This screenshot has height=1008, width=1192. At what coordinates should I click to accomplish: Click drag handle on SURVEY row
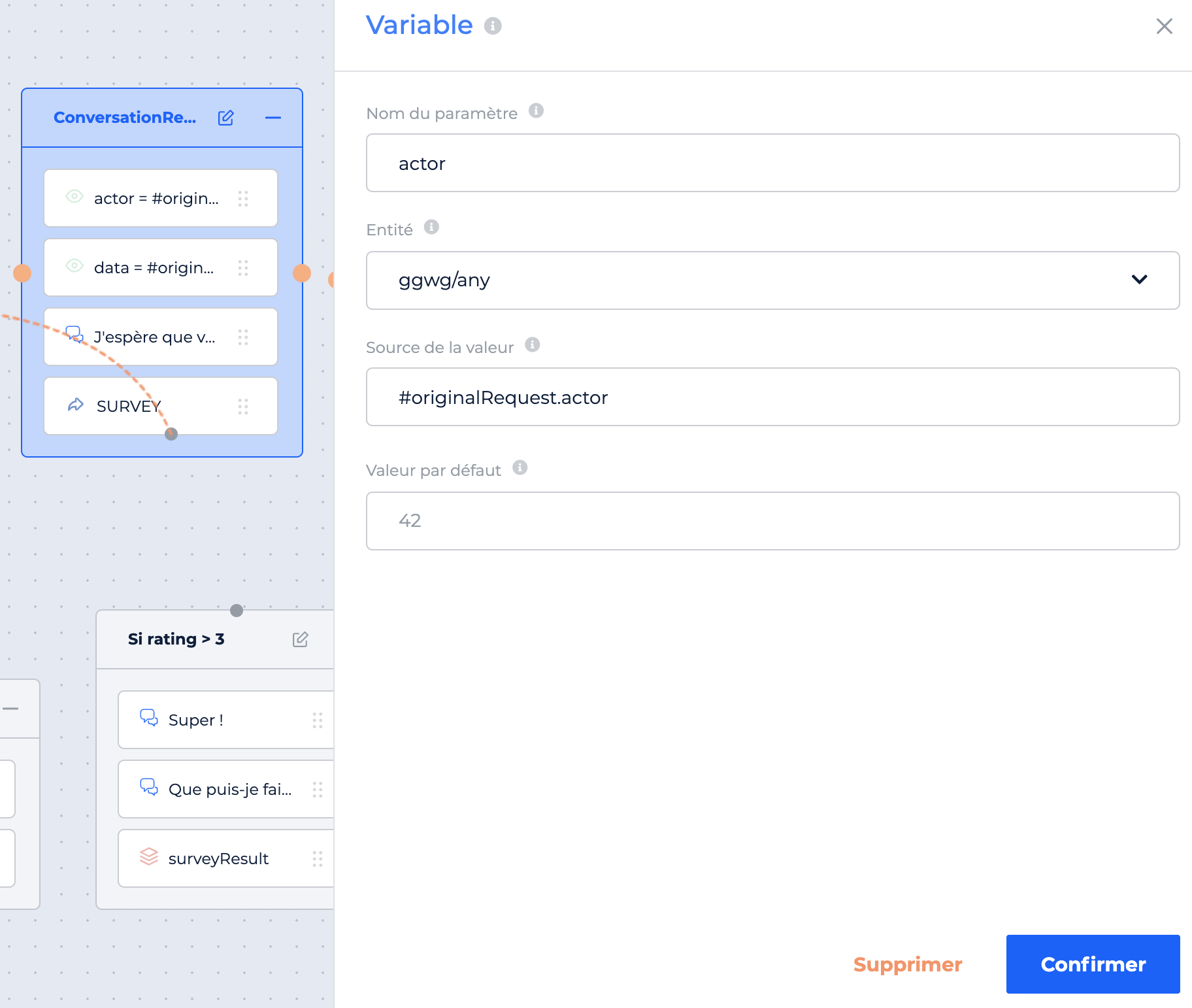[243, 407]
